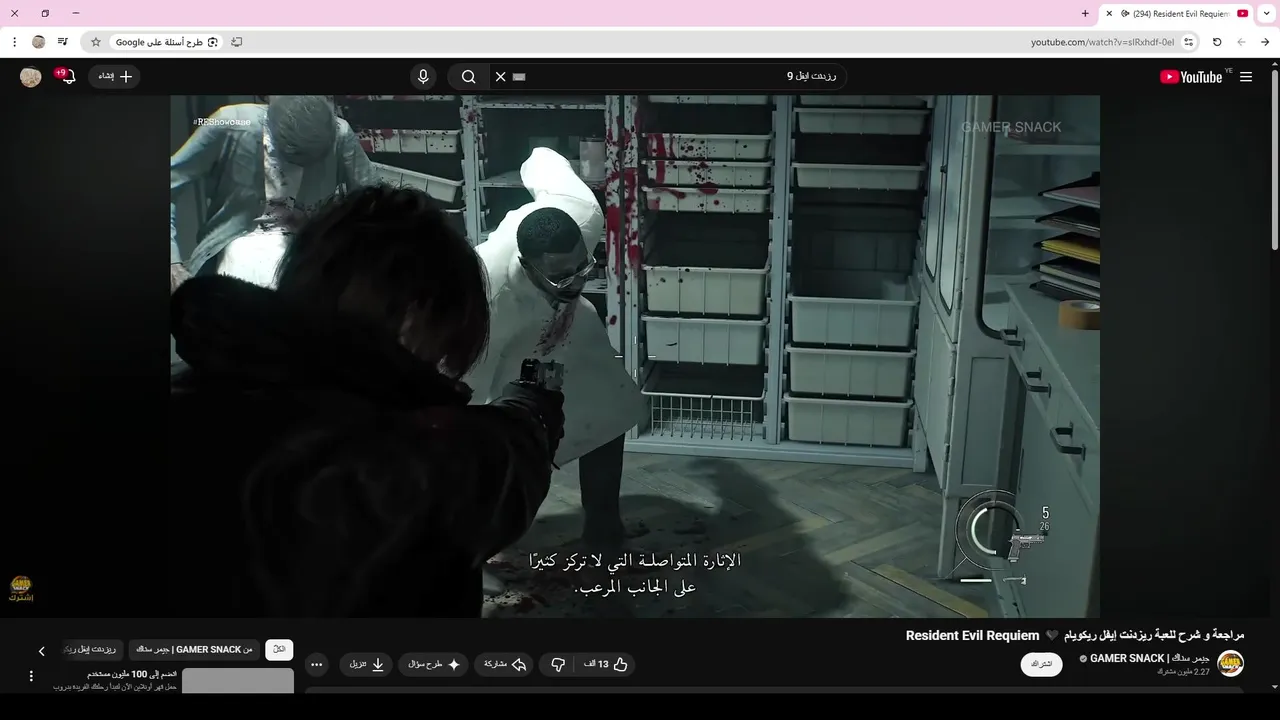Switch to the Resident Evil Requiem tab
The image size is (1280, 720).
[x=1176, y=14]
